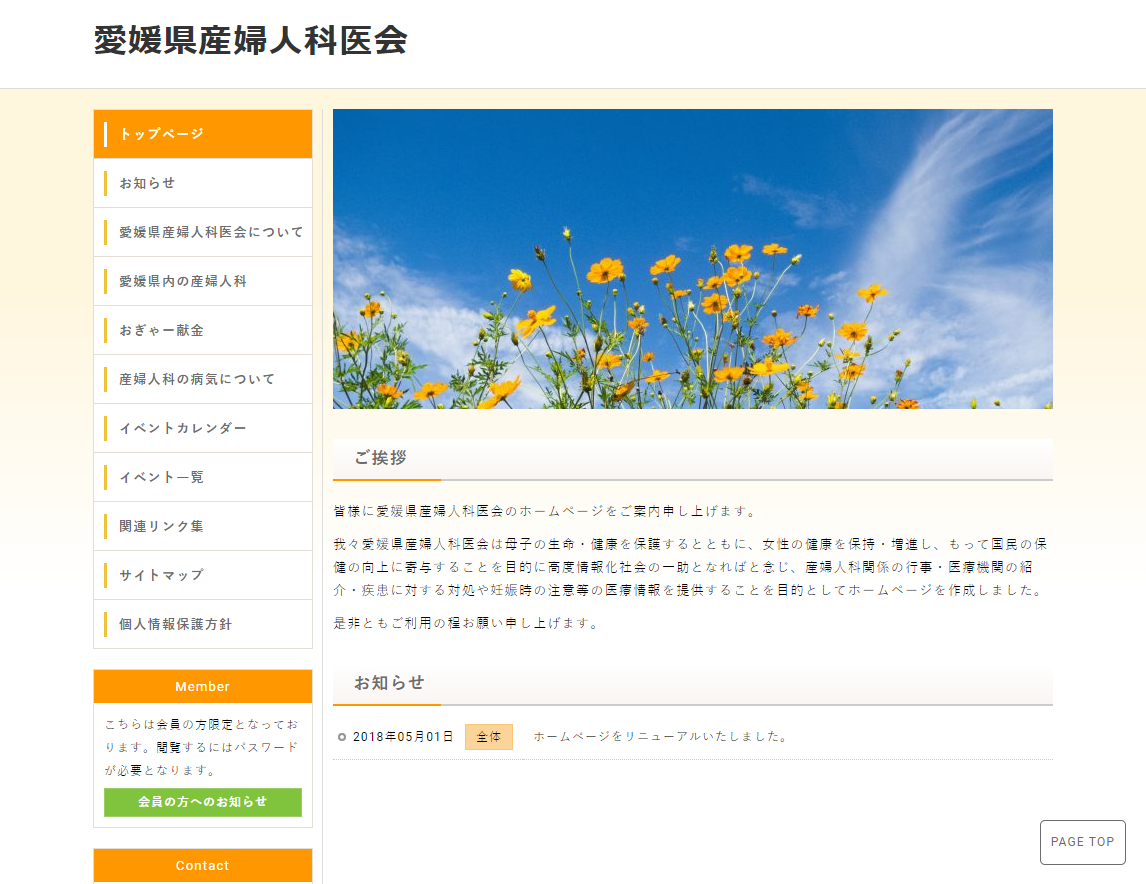Viewport: 1146px width, 884px height.
Task: Click the Member box header
Action: pos(203,687)
